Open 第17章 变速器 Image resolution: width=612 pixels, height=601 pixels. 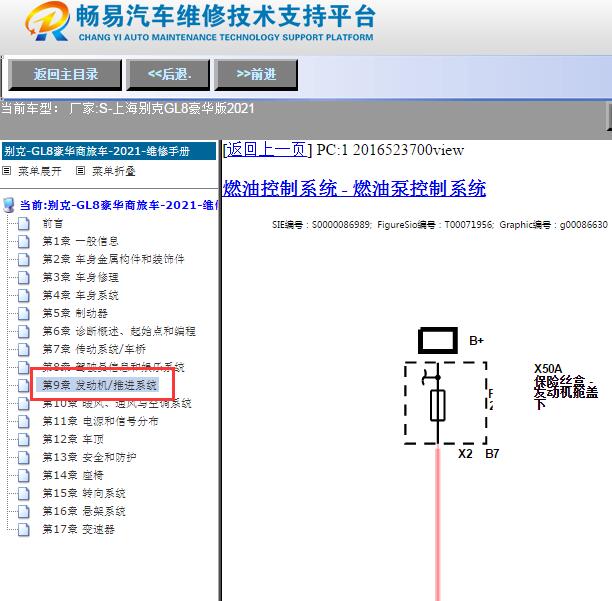78,529
